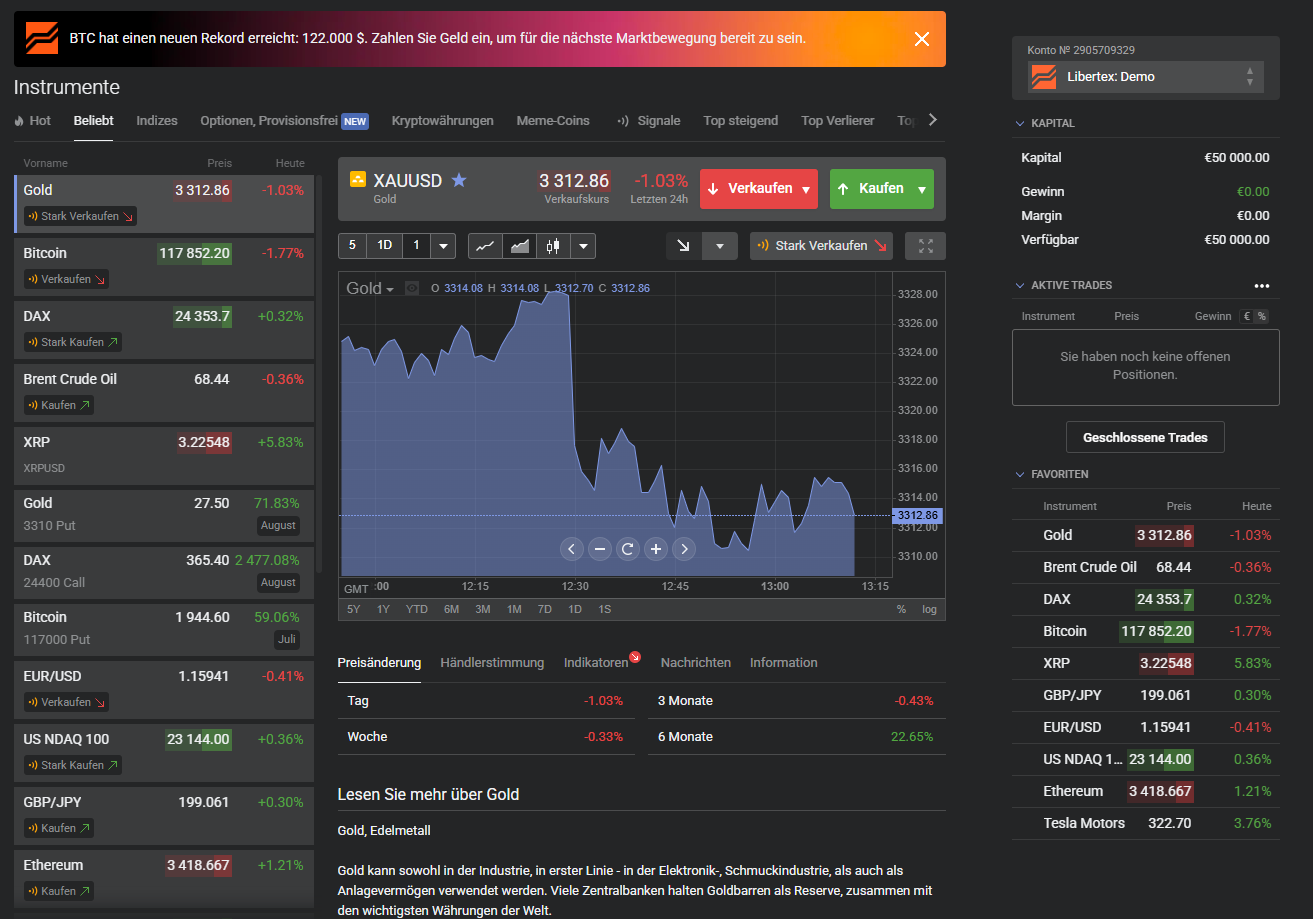Open drawing tools dropdown

point(720,246)
